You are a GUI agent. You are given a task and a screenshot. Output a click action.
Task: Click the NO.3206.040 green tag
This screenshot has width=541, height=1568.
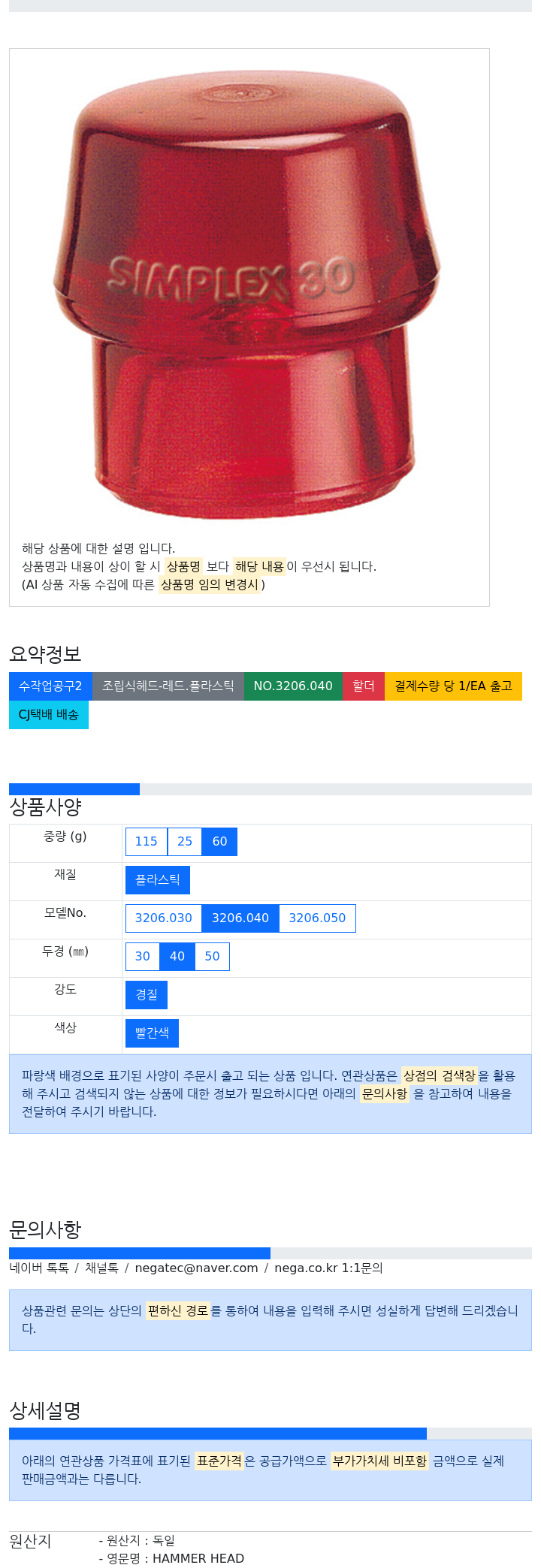pyautogui.click(x=293, y=686)
